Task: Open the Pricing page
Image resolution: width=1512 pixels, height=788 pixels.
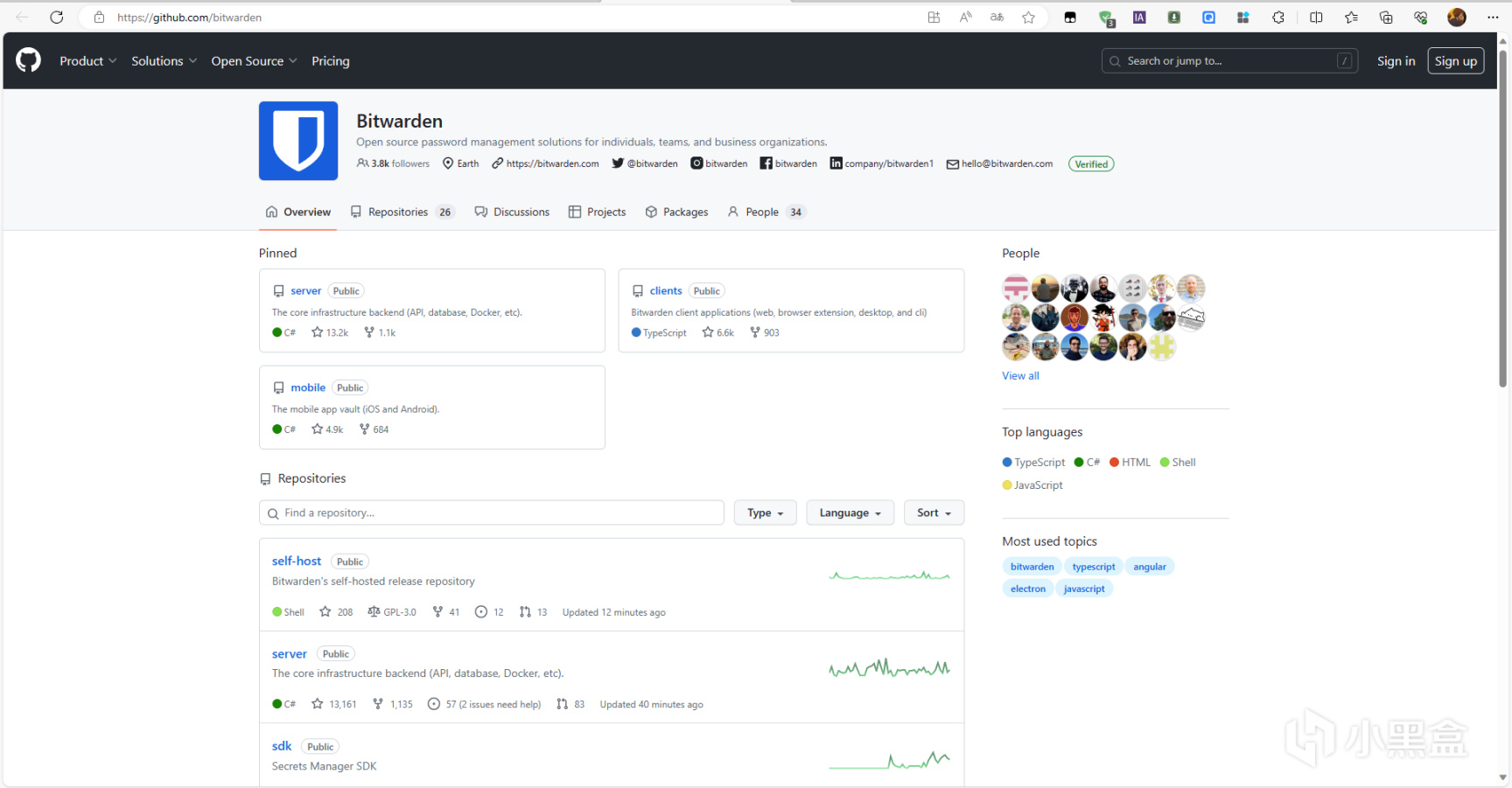Action: point(331,61)
